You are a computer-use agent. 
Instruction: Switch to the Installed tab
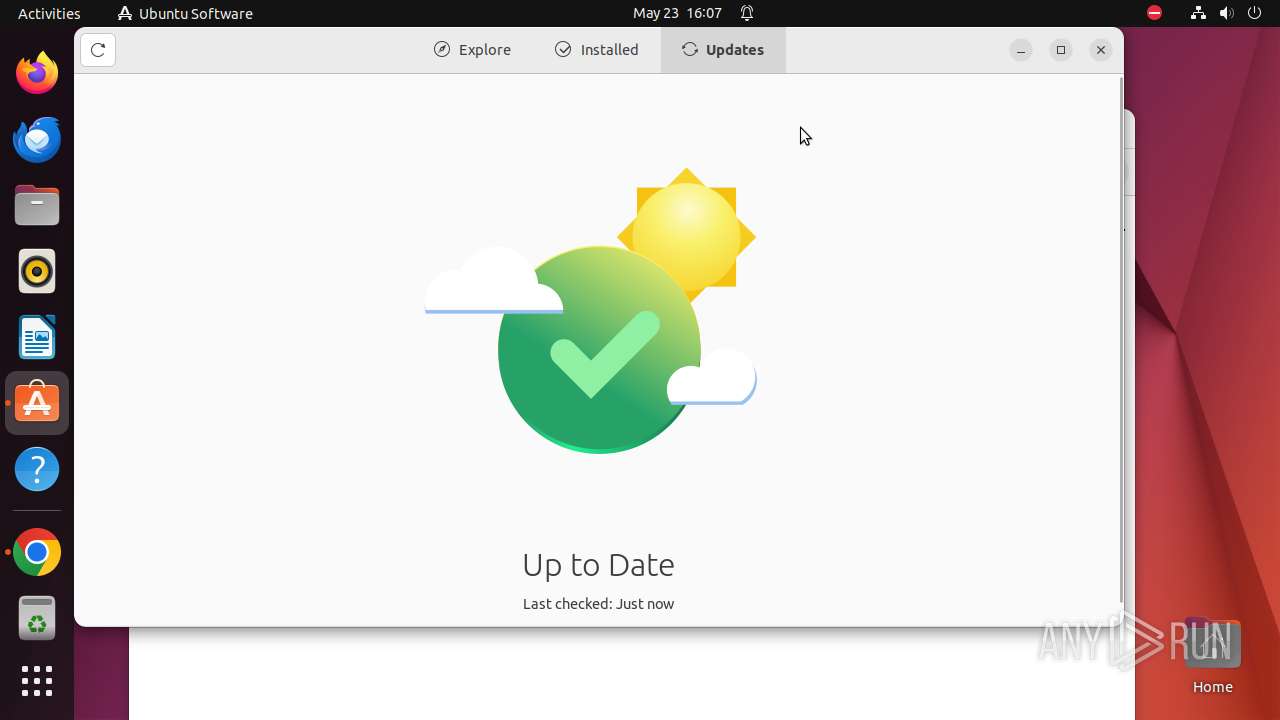coord(597,50)
